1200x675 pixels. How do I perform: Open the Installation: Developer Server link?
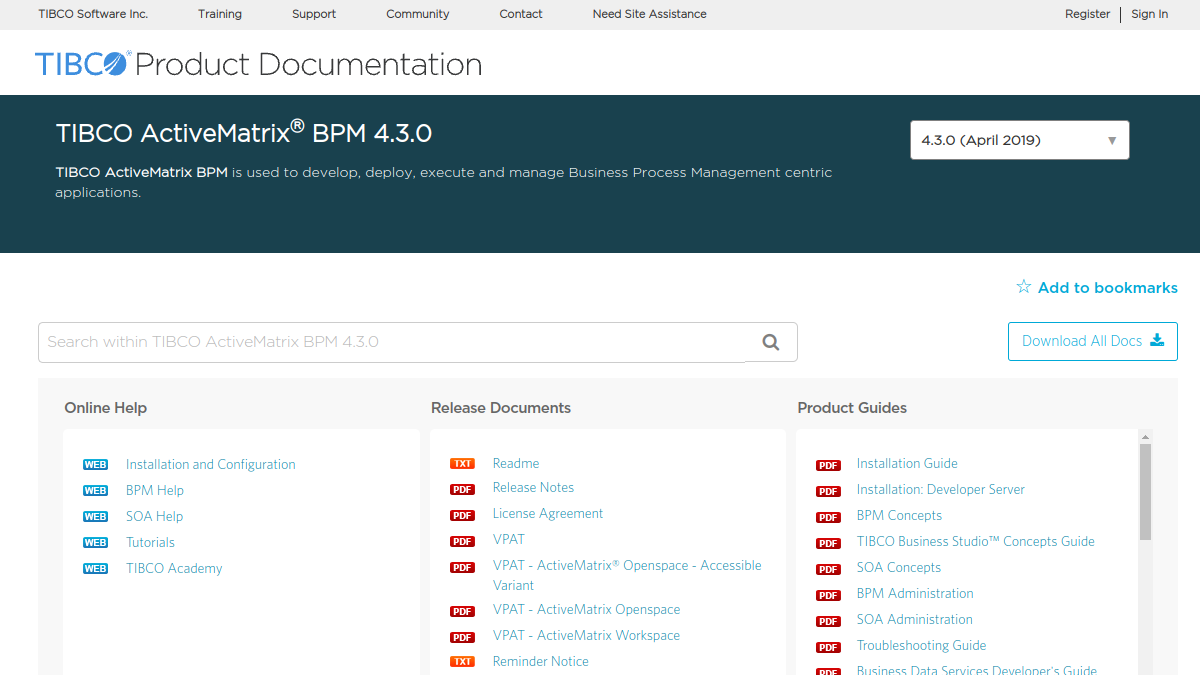pos(941,489)
